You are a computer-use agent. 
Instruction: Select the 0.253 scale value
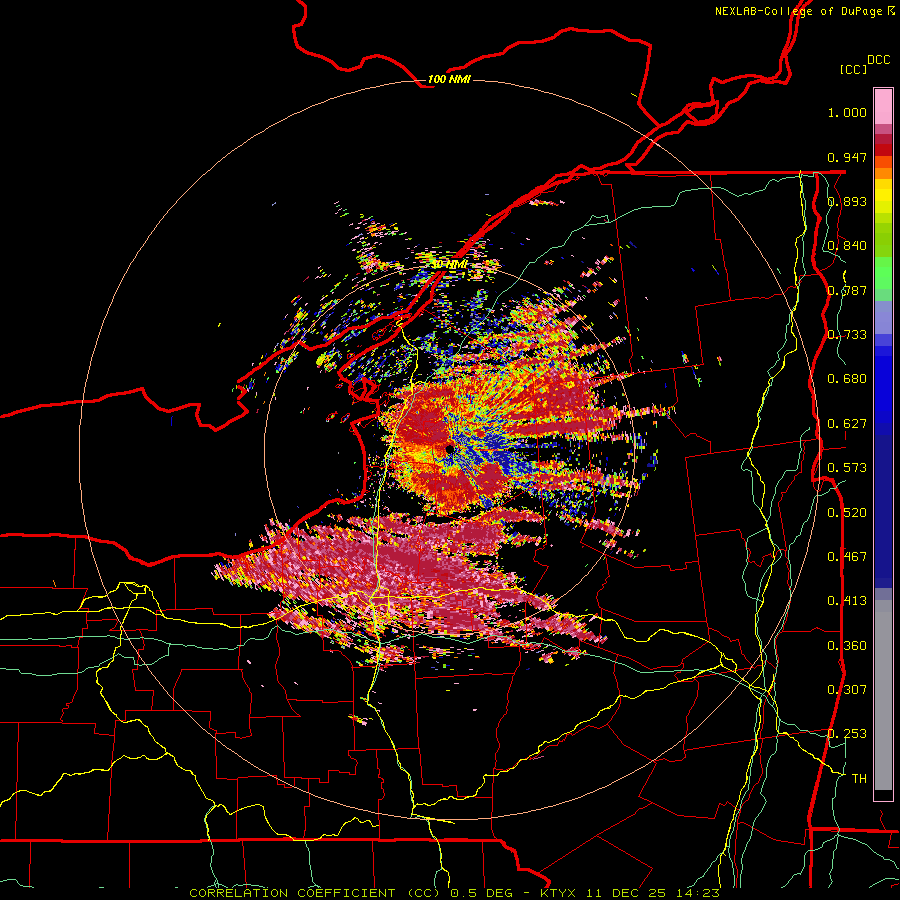847,734
